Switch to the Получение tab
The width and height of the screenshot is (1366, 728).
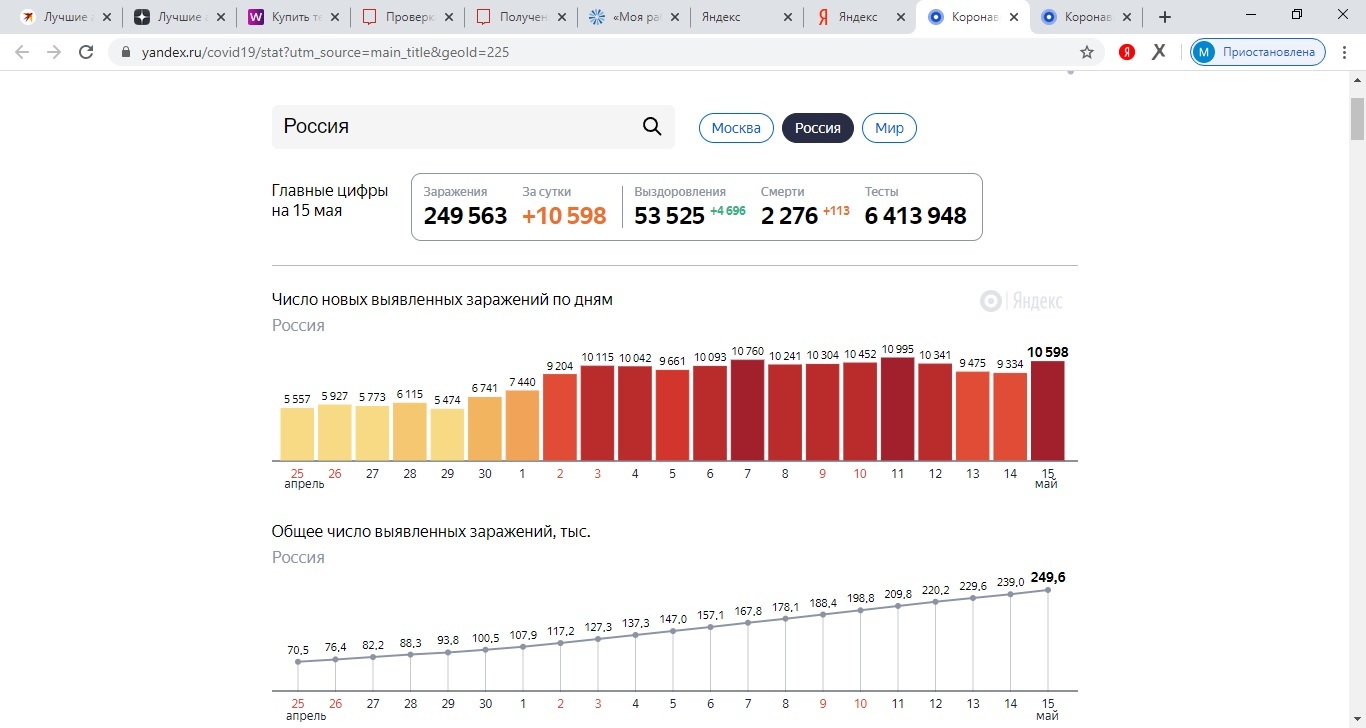pos(521,17)
